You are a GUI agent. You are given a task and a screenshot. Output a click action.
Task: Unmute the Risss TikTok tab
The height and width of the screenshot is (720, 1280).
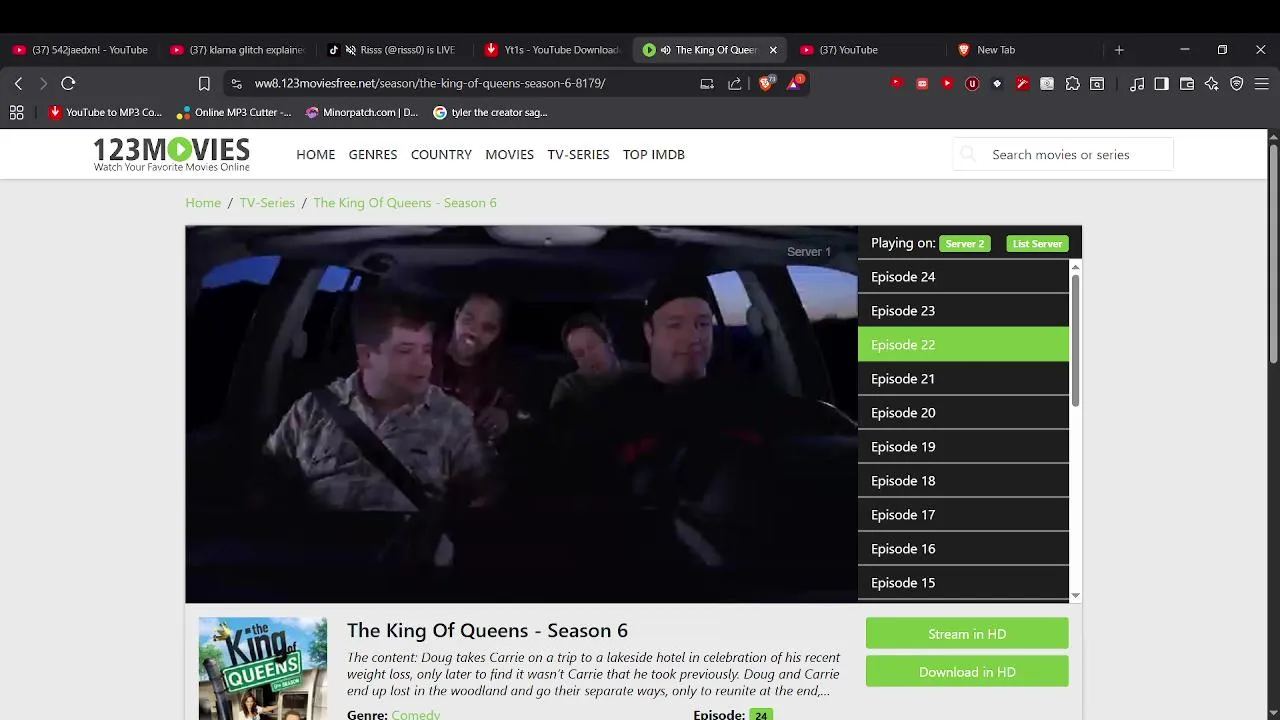click(351, 50)
